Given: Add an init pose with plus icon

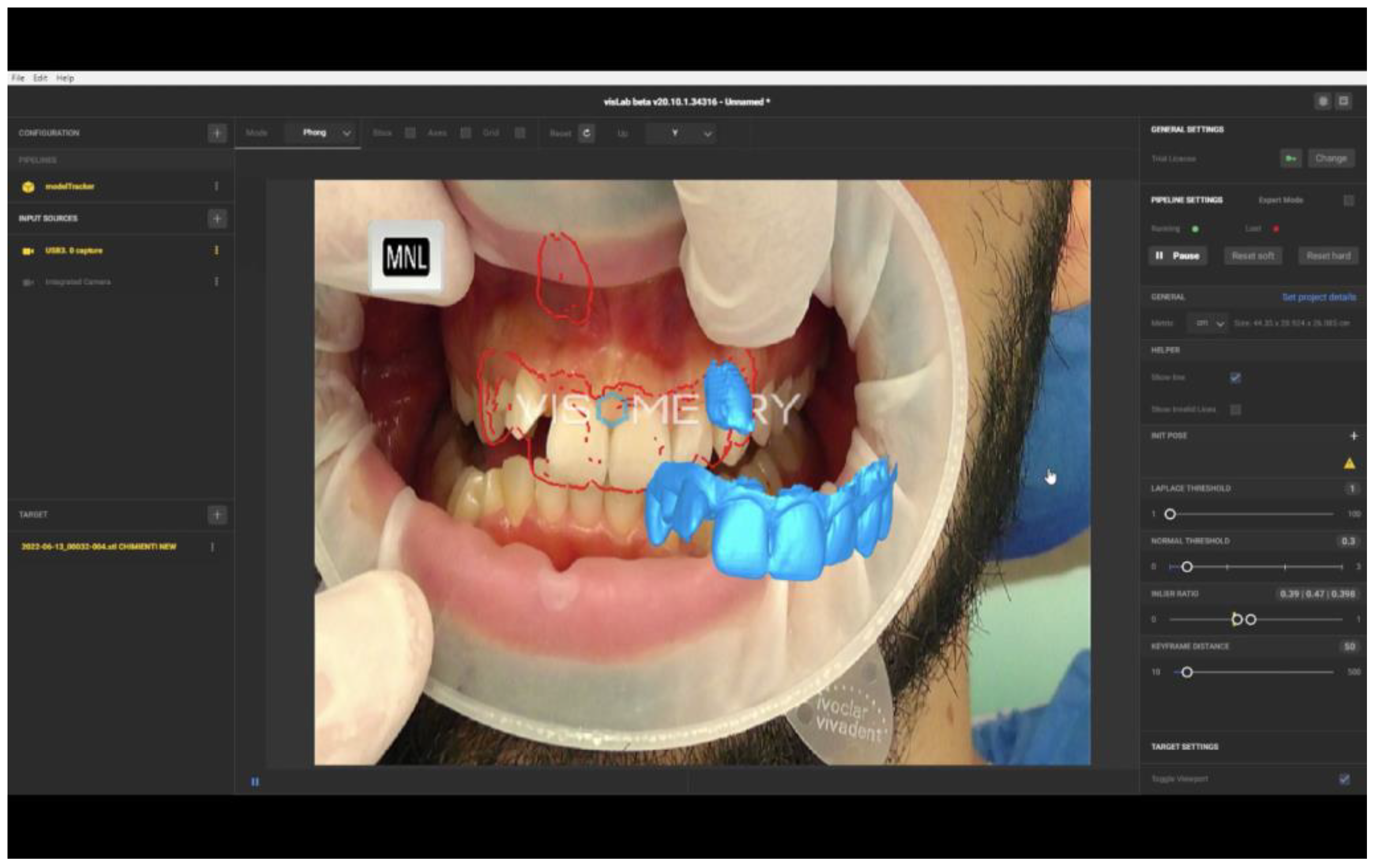Looking at the screenshot, I should coord(1353,436).
